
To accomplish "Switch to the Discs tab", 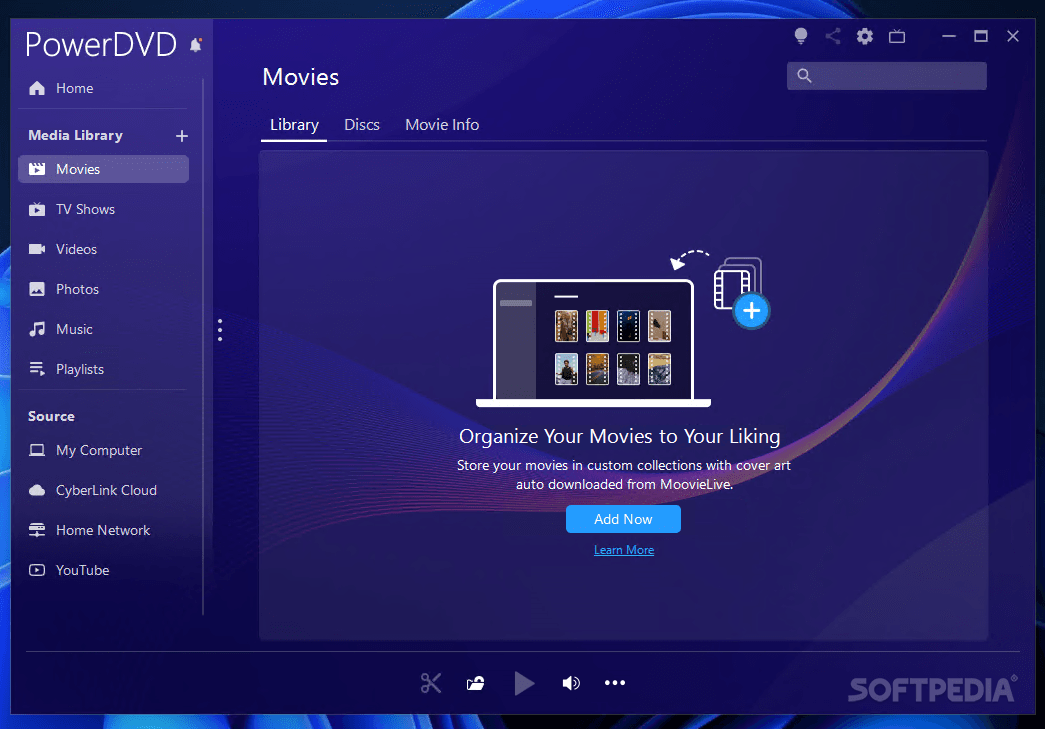I will point(362,125).
